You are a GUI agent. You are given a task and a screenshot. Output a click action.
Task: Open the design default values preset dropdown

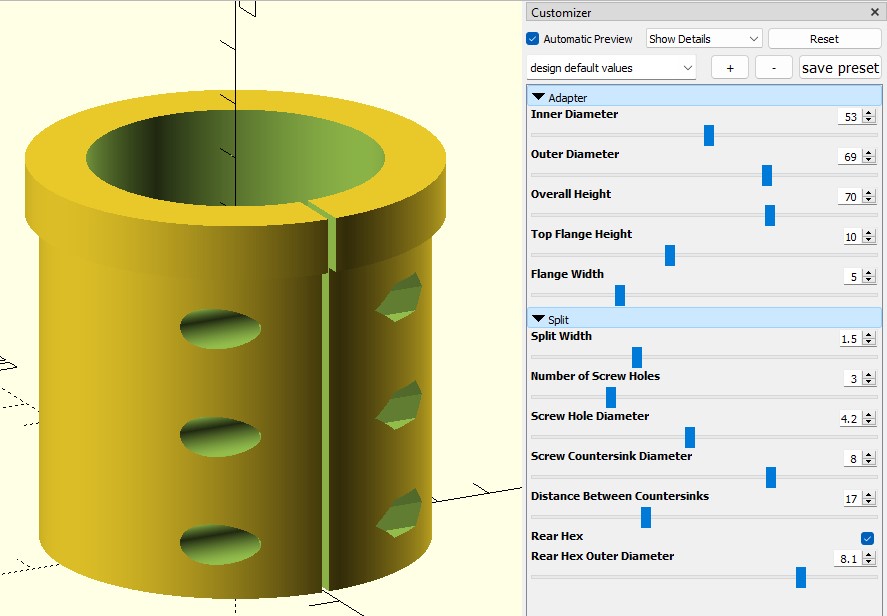coord(609,67)
